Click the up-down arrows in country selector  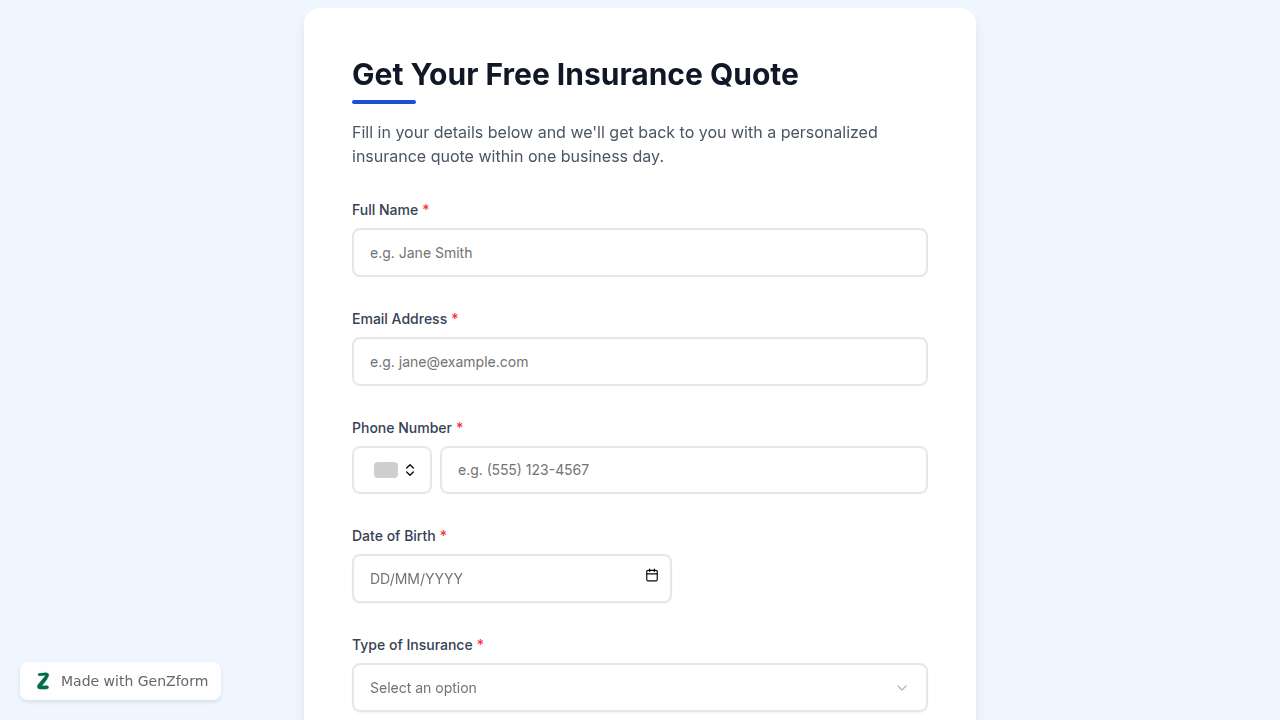pyautogui.click(x=410, y=470)
